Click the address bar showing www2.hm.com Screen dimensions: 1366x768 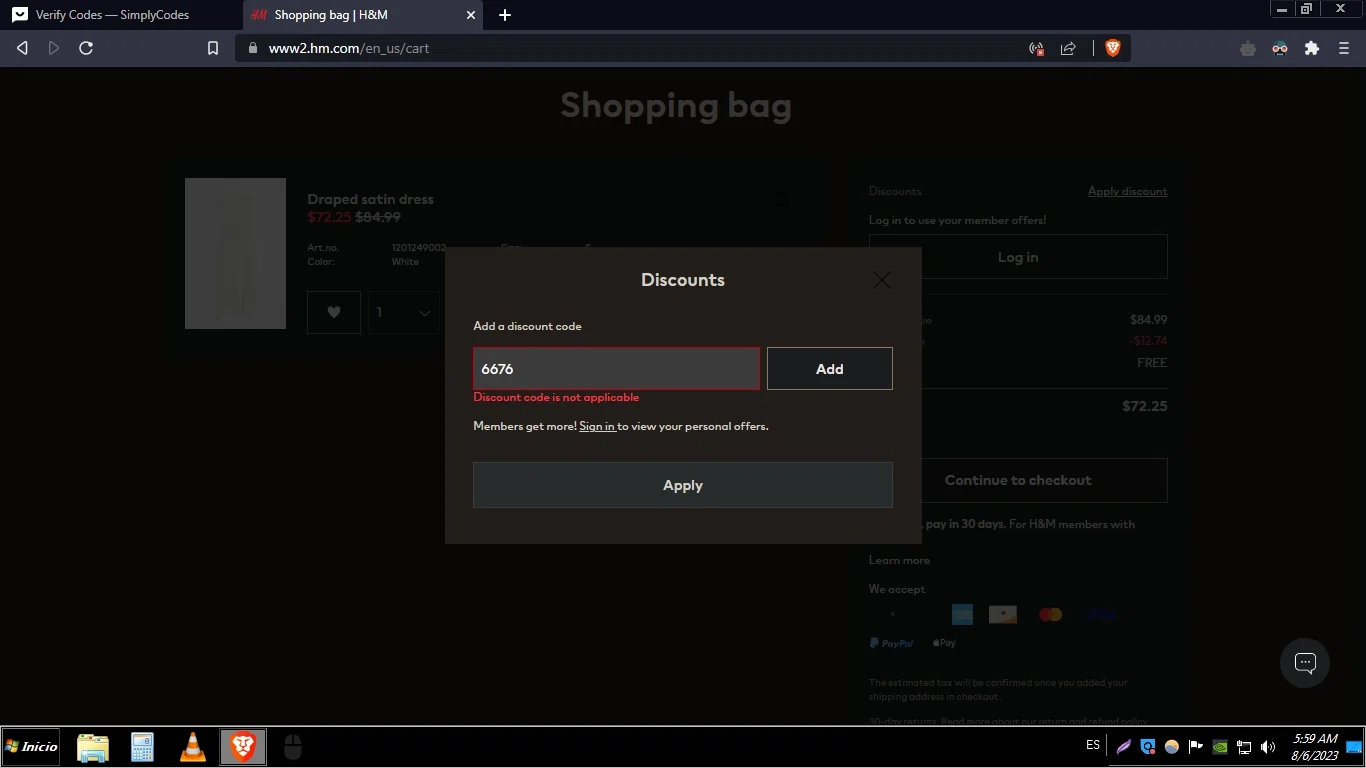click(x=640, y=48)
